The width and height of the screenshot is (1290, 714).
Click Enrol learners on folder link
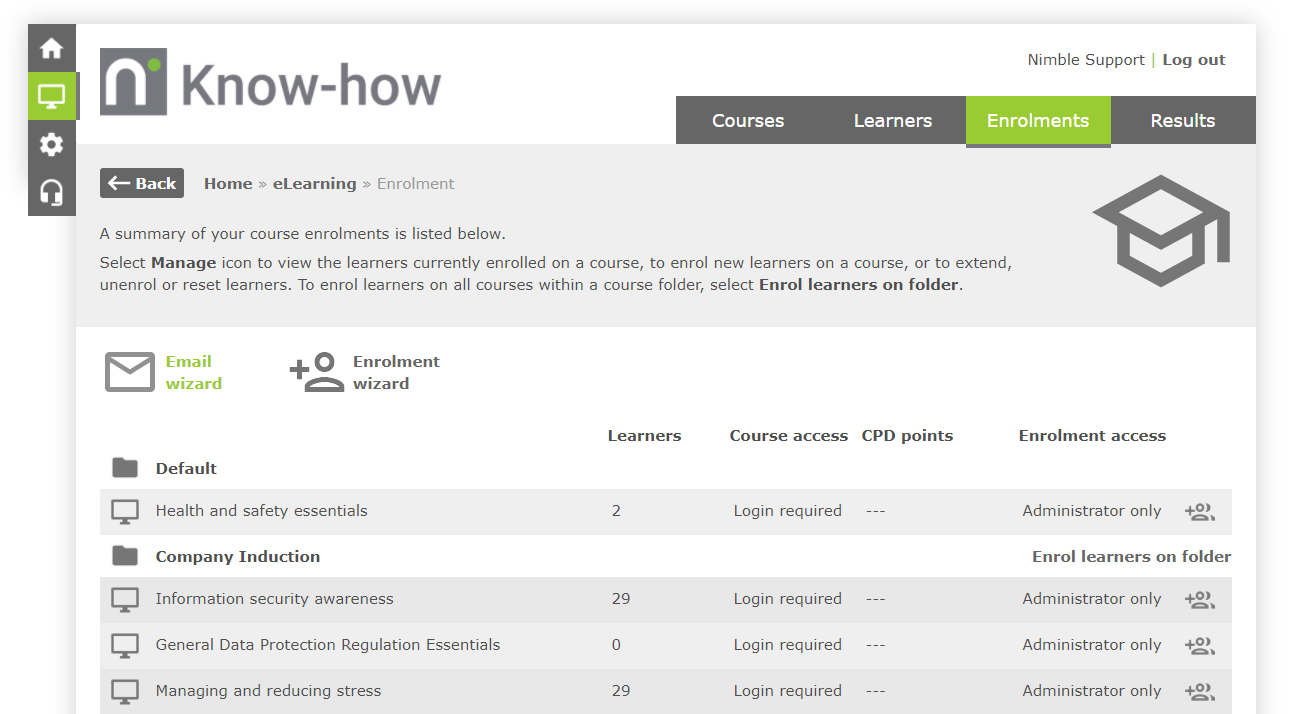coord(1131,557)
